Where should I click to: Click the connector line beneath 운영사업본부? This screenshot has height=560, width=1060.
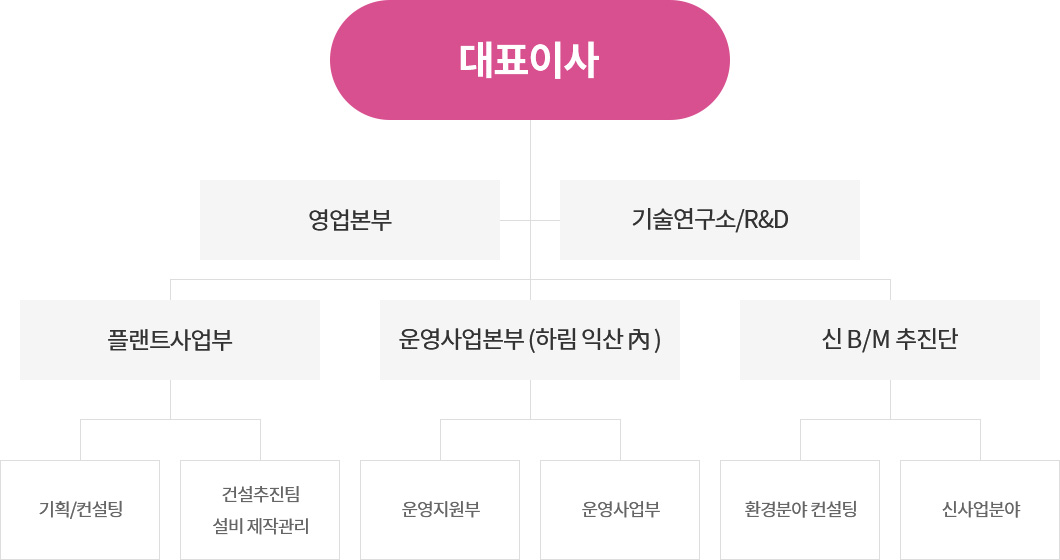[530, 399]
